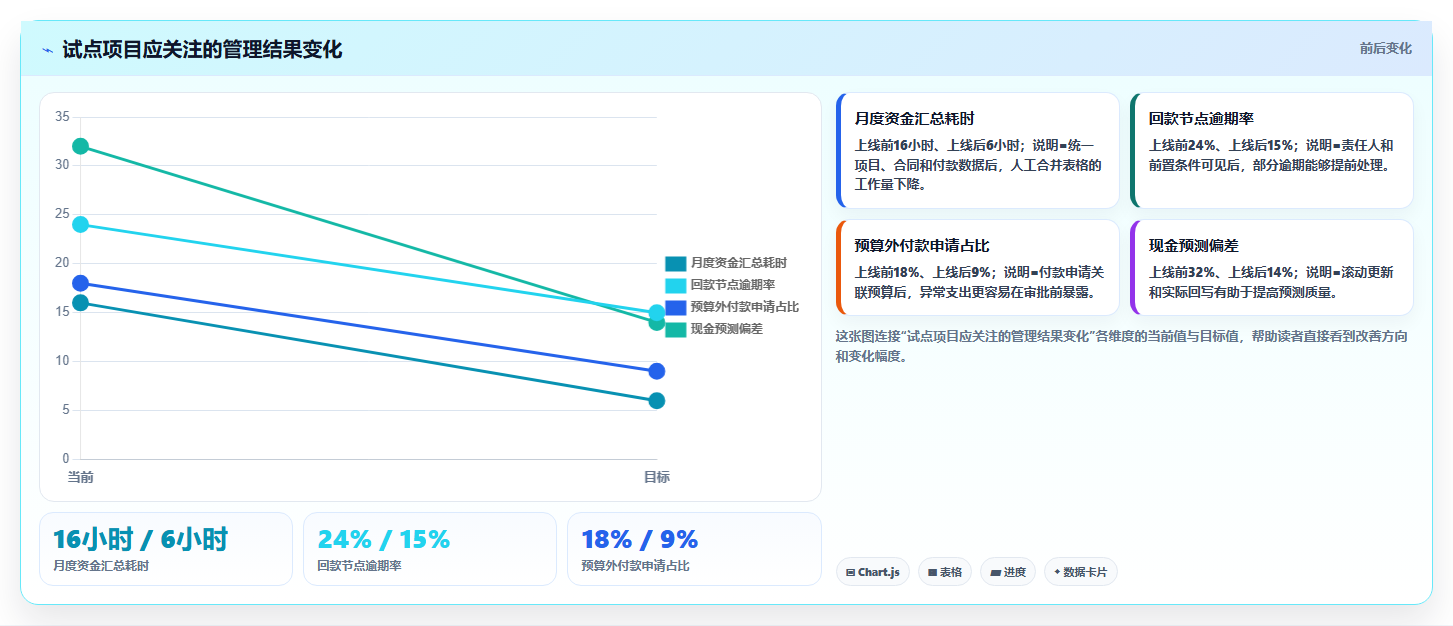Screen dimensions: 1453x626
Task: Click the lightning icon beside the page title
Action: [x=47, y=50]
